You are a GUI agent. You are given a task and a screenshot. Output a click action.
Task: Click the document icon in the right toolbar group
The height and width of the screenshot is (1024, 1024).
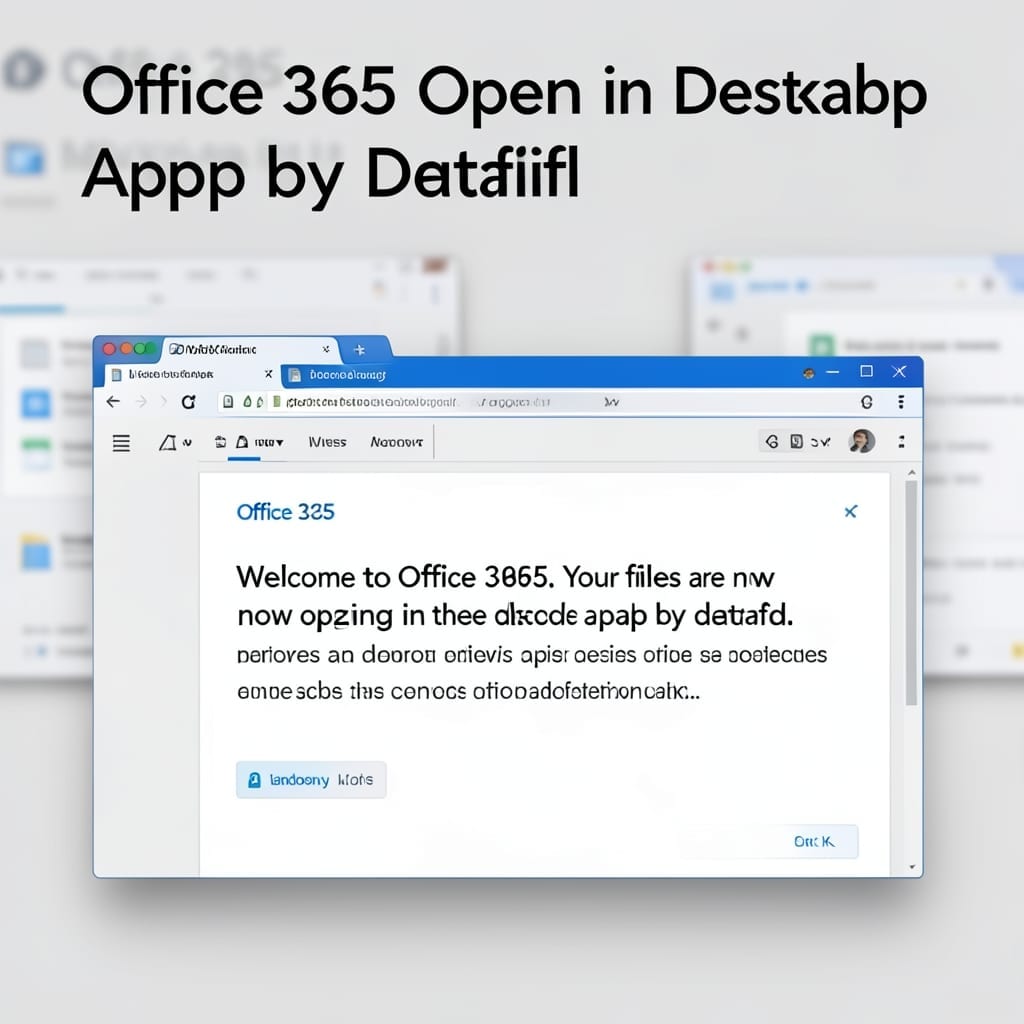(x=796, y=442)
